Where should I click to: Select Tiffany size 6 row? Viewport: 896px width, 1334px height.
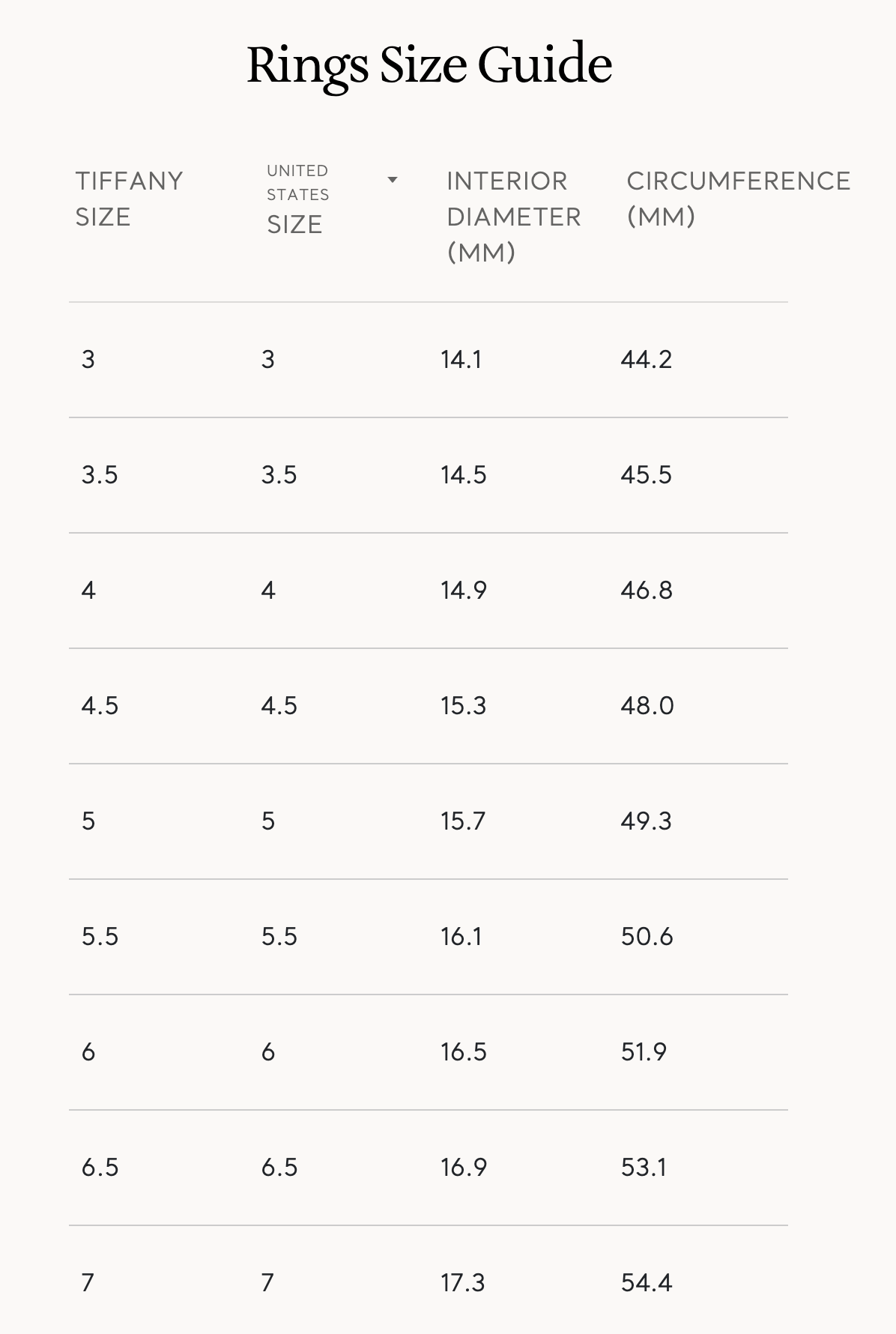[429, 1052]
